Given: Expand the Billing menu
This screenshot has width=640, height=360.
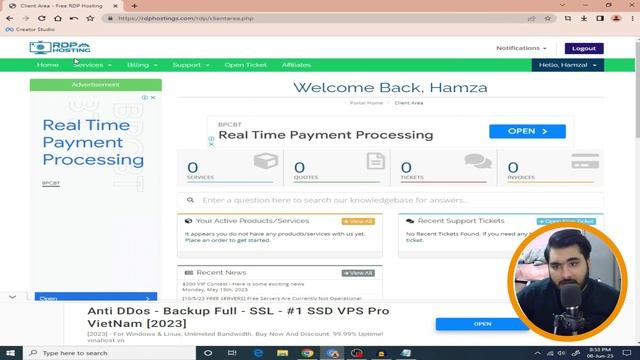Looking at the screenshot, I should click(142, 65).
